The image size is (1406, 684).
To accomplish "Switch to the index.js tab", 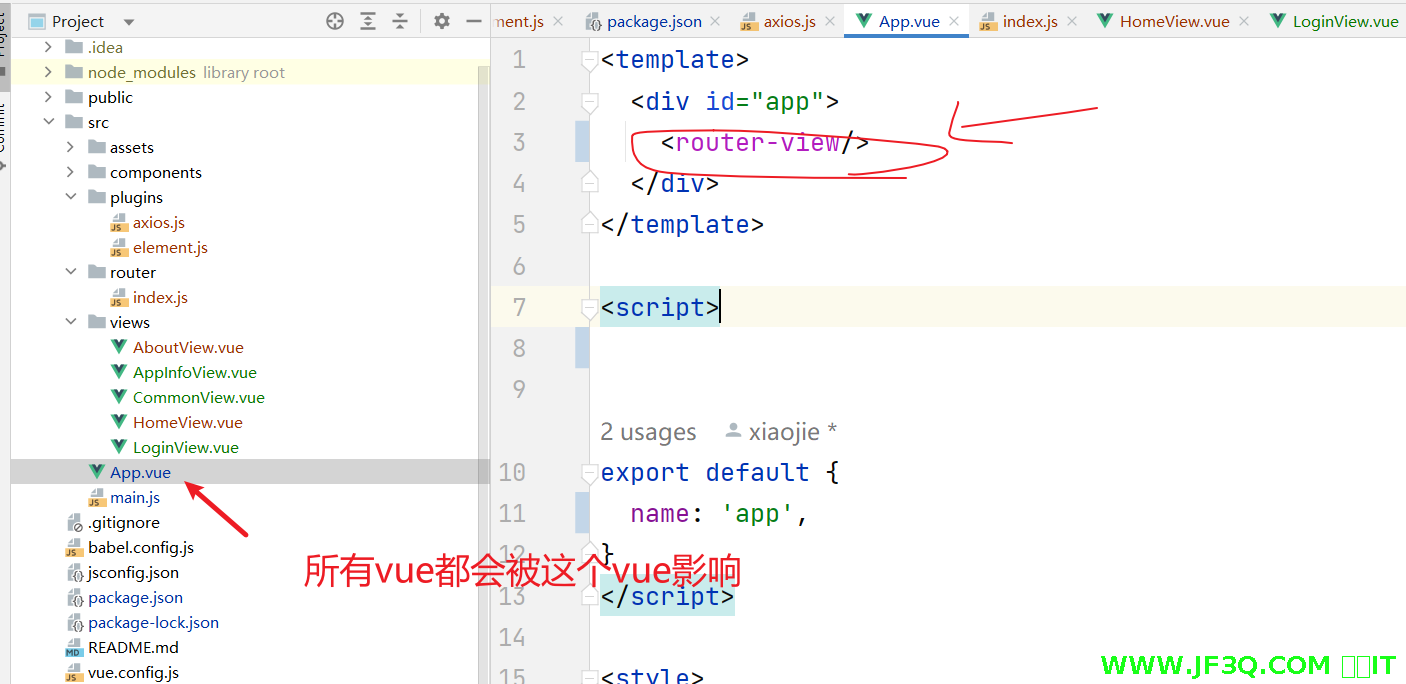I will pyautogui.click(x=1030, y=21).
